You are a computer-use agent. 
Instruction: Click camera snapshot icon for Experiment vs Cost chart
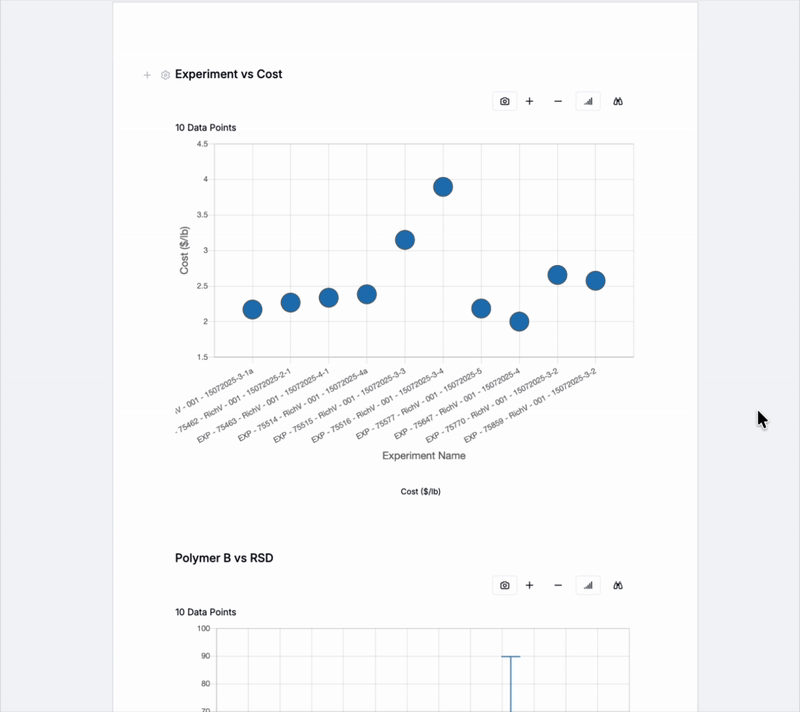point(505,101)
